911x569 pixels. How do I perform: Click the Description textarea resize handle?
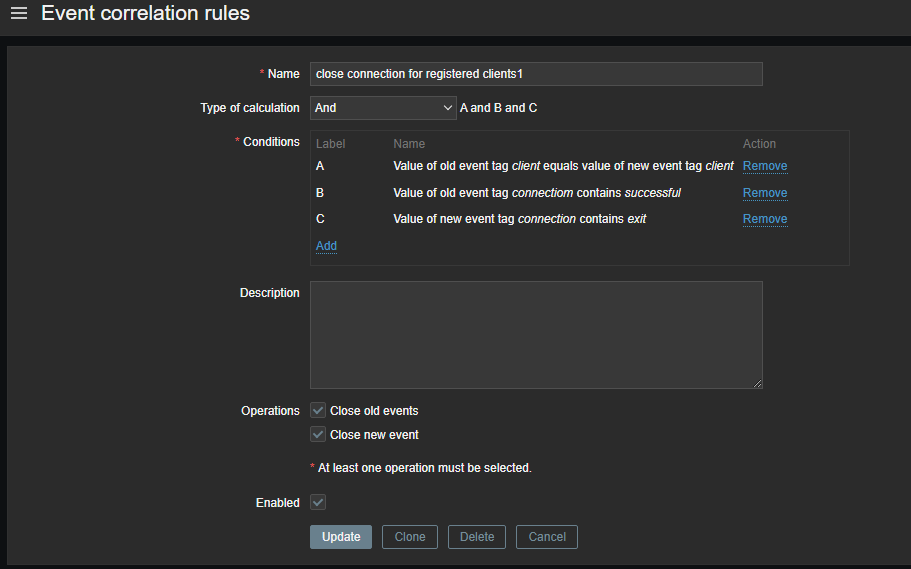(758, 383)
